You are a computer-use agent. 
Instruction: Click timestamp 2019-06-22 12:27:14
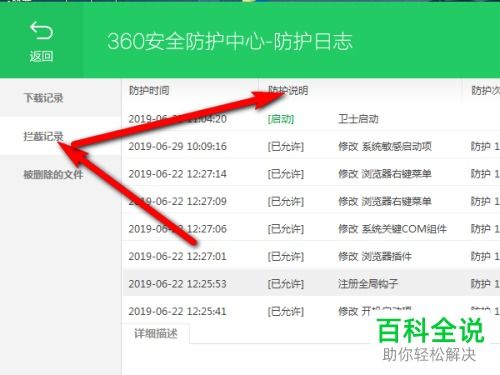pos(178,174)
